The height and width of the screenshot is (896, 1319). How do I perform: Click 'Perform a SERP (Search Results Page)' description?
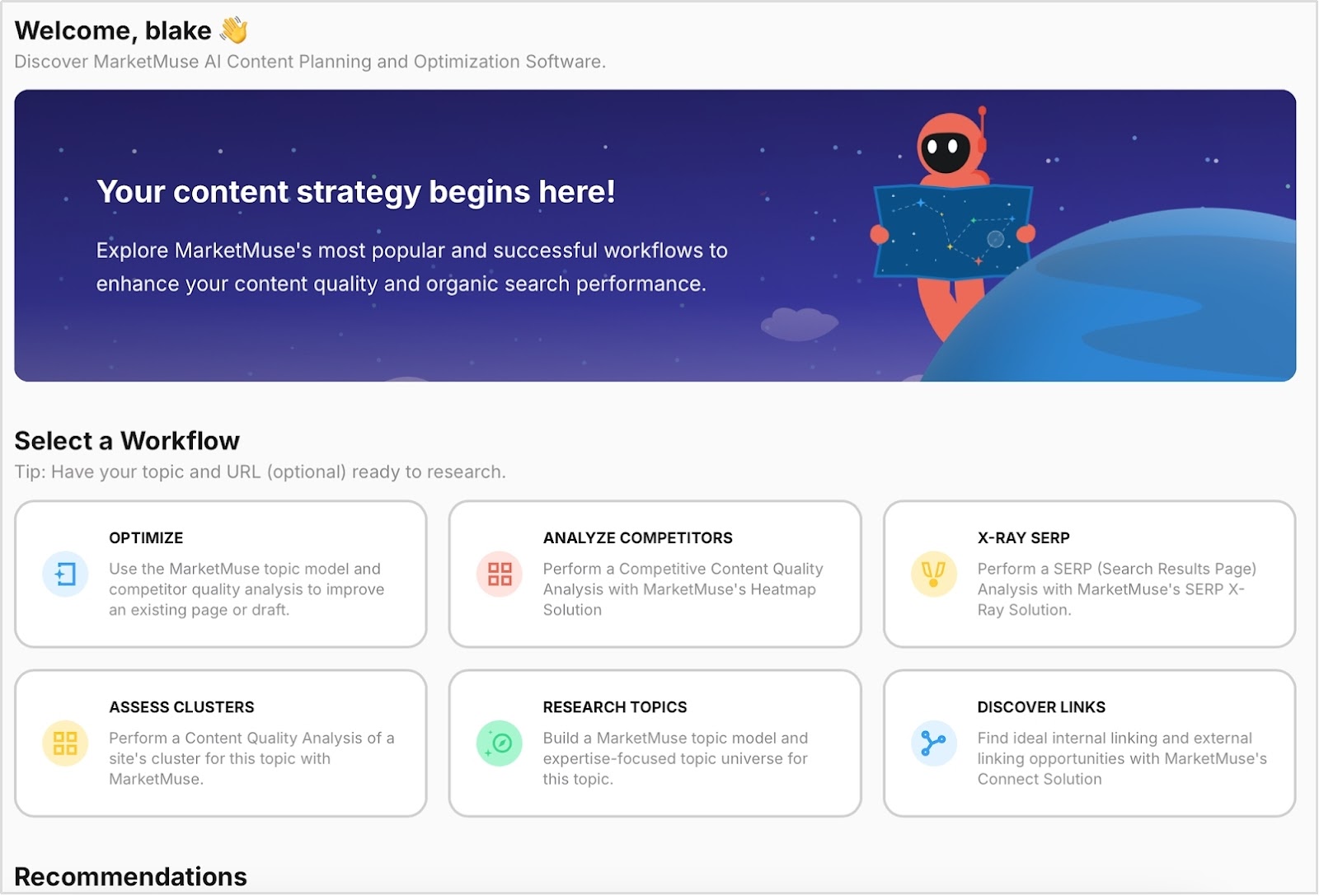click(x=1116, y=589)
